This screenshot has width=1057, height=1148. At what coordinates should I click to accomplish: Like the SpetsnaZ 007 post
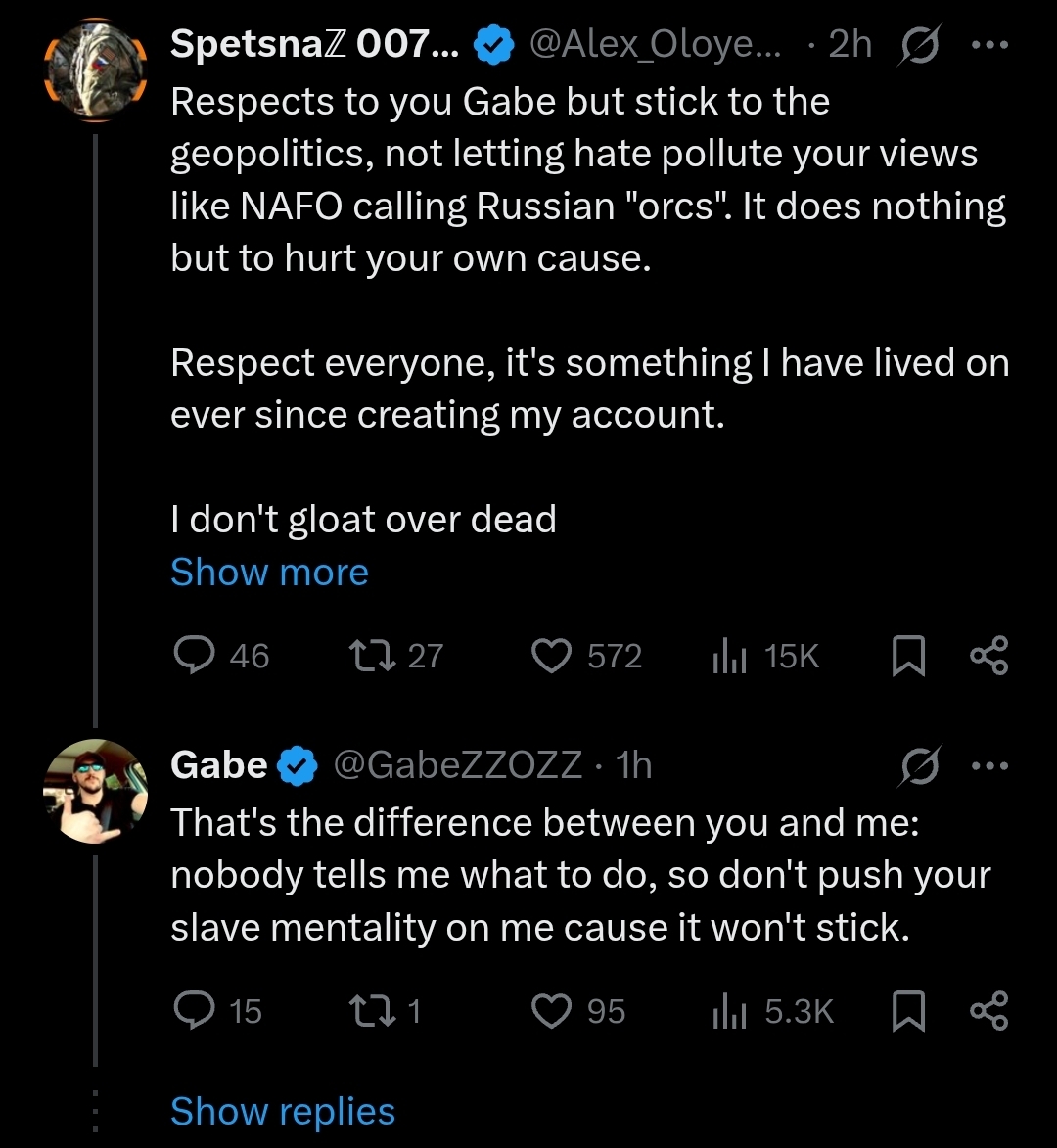pos(551,656)
